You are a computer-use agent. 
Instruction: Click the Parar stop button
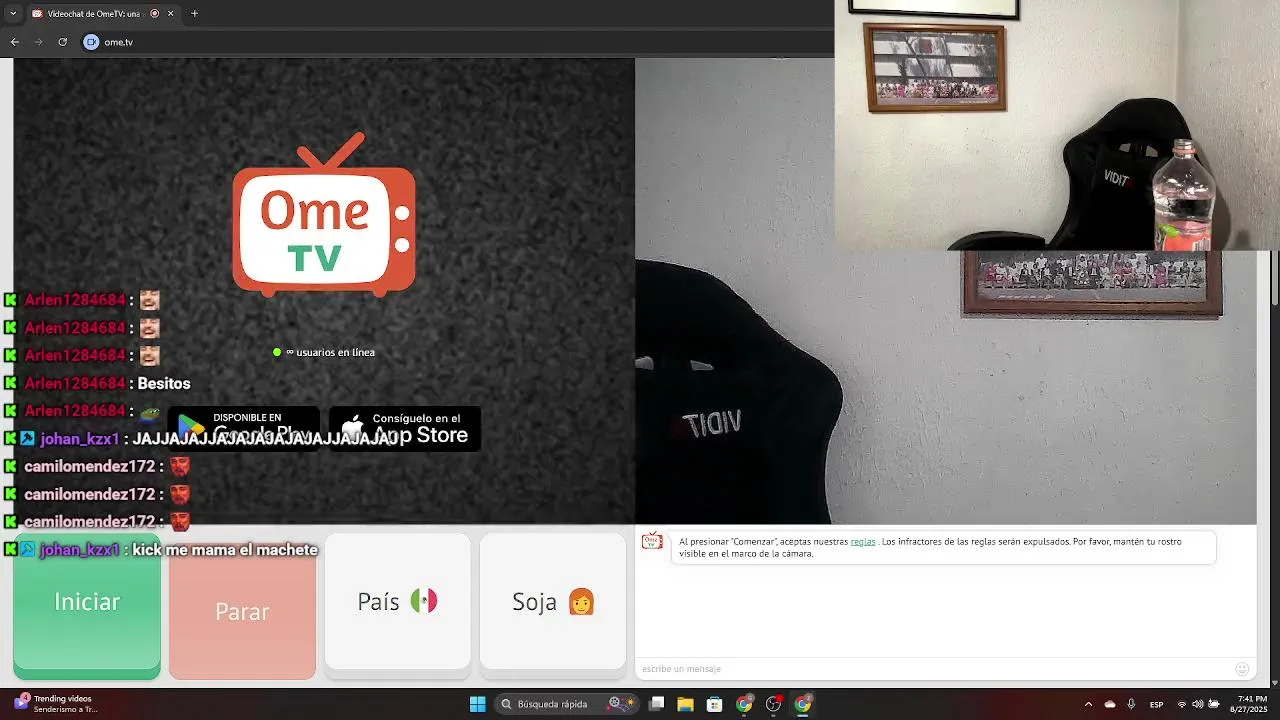pos(242,611)
